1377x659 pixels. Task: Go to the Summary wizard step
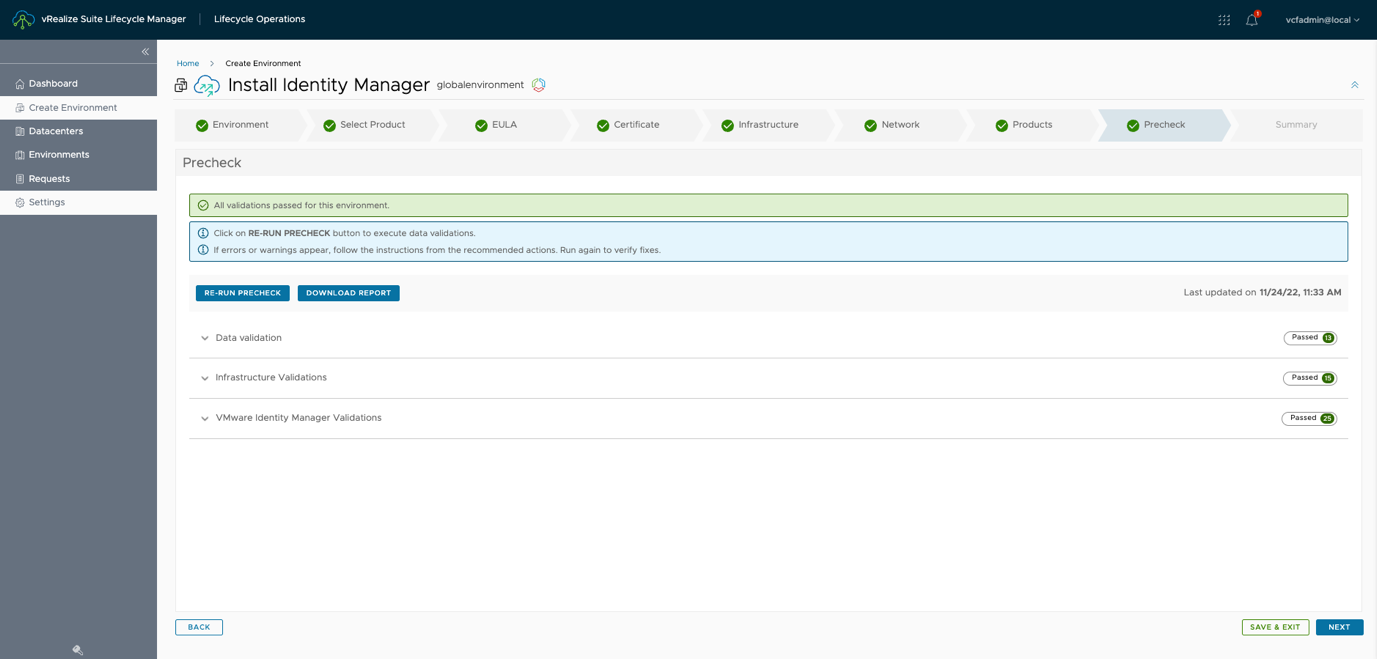(1296, 125)
